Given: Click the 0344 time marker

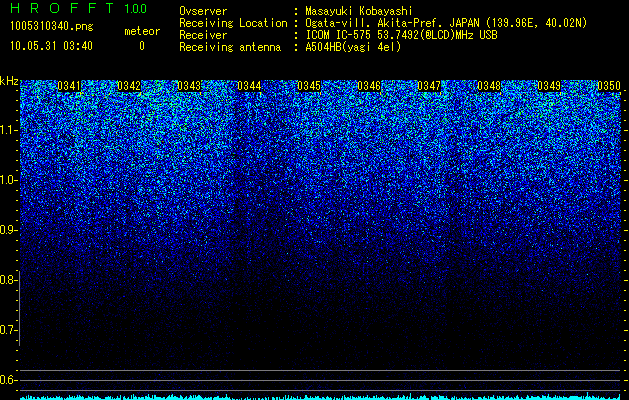Looking at the screenshot, I should pyautogui.click(x=249, y=86).
